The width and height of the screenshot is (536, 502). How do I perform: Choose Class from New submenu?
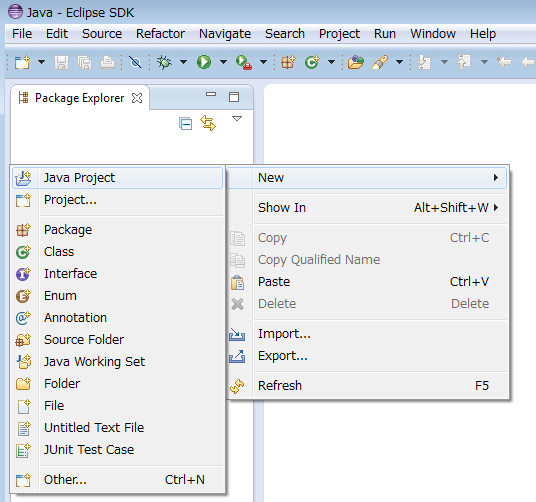click(118, 252)
